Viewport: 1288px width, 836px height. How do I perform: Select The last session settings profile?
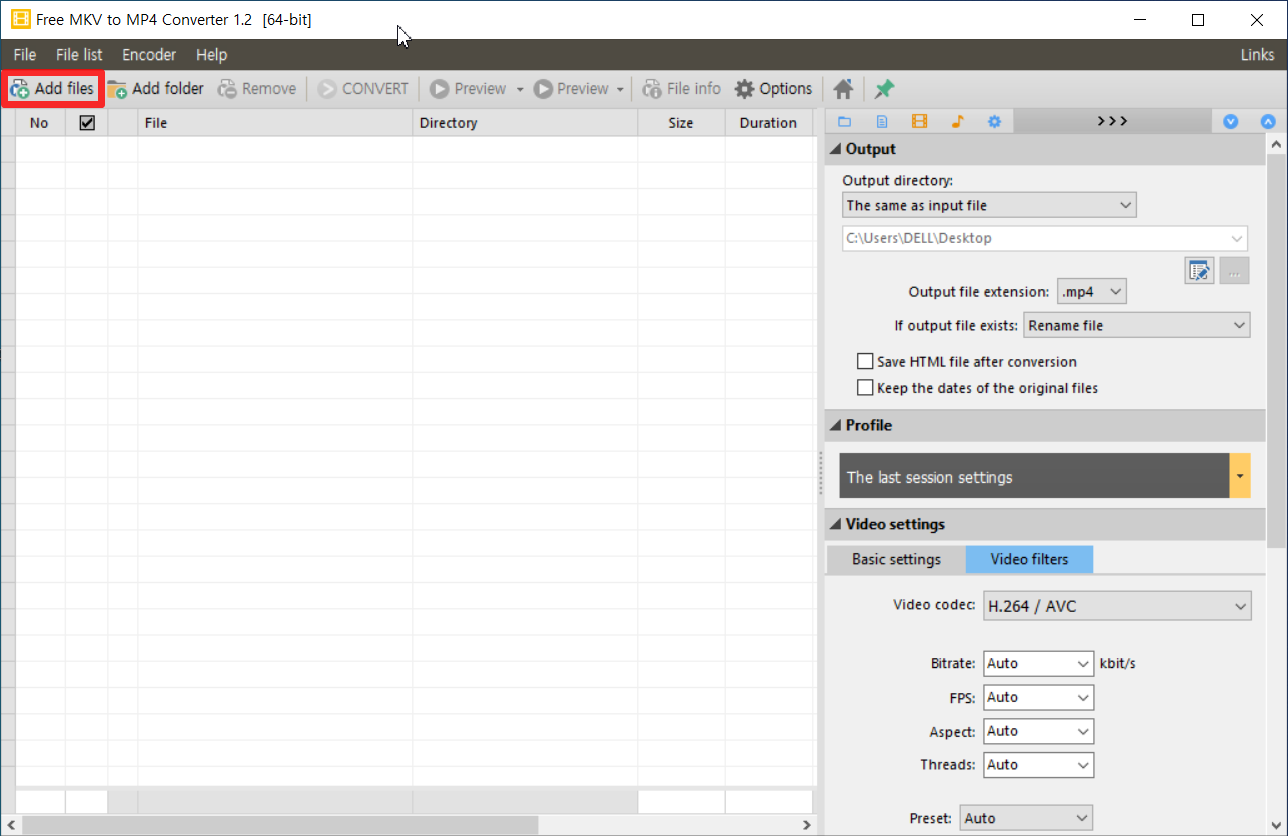tap(1034, 476)
